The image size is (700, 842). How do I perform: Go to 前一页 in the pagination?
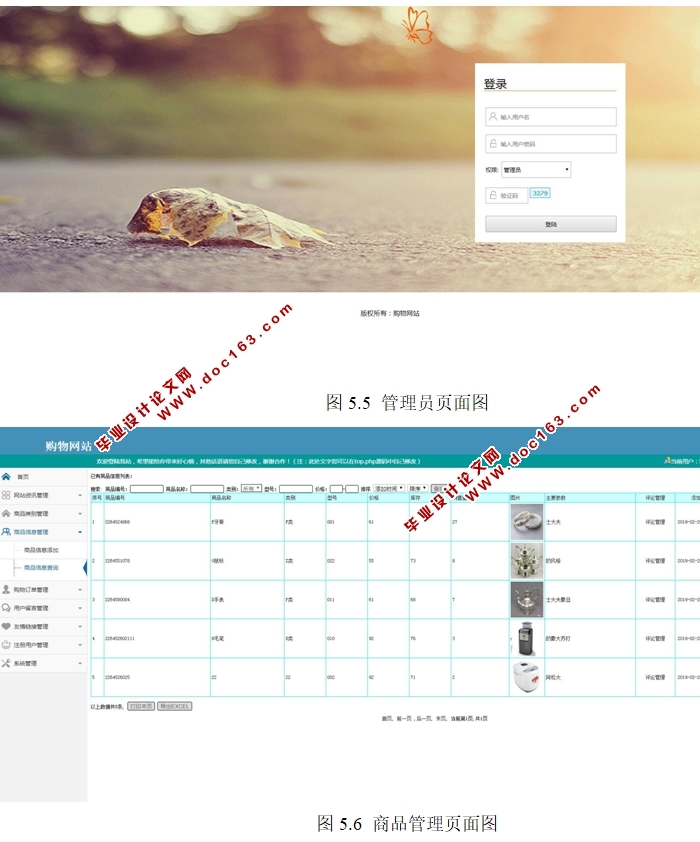(404, 718)
